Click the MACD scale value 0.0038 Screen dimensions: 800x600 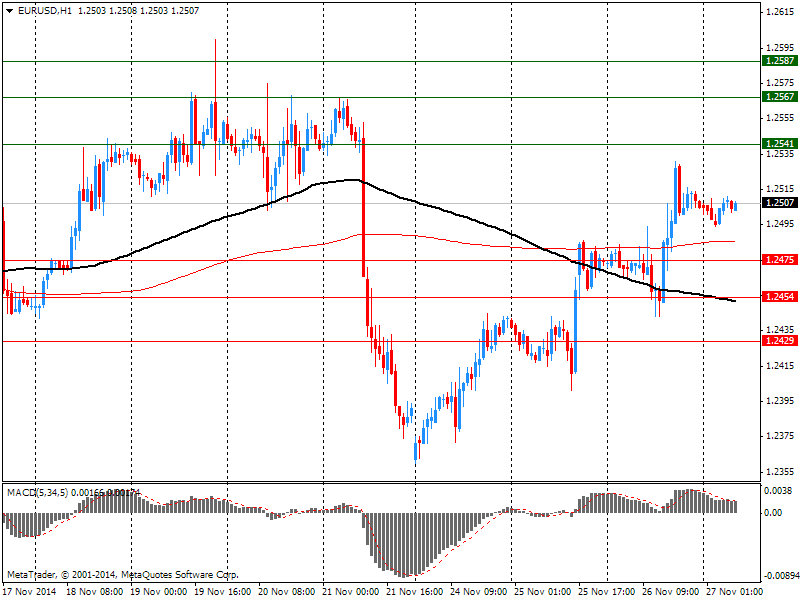point(779,491)
